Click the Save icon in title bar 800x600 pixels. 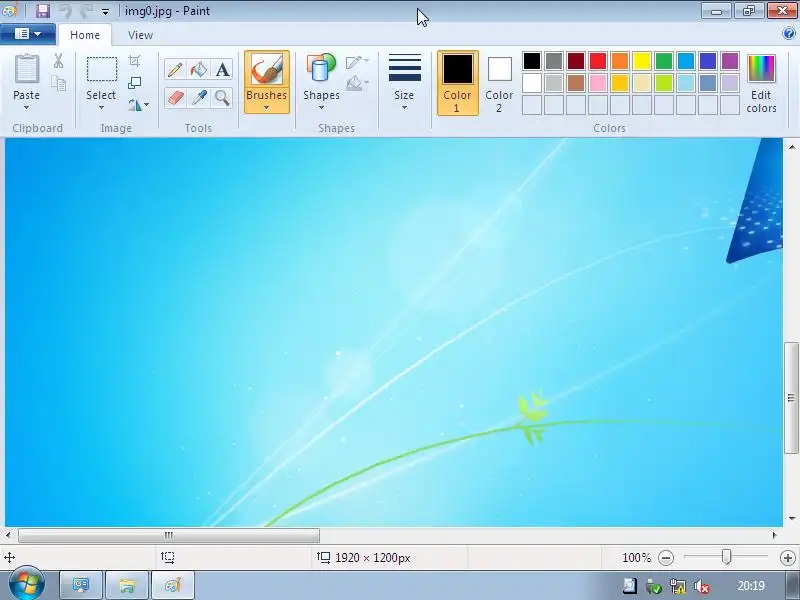43,11
